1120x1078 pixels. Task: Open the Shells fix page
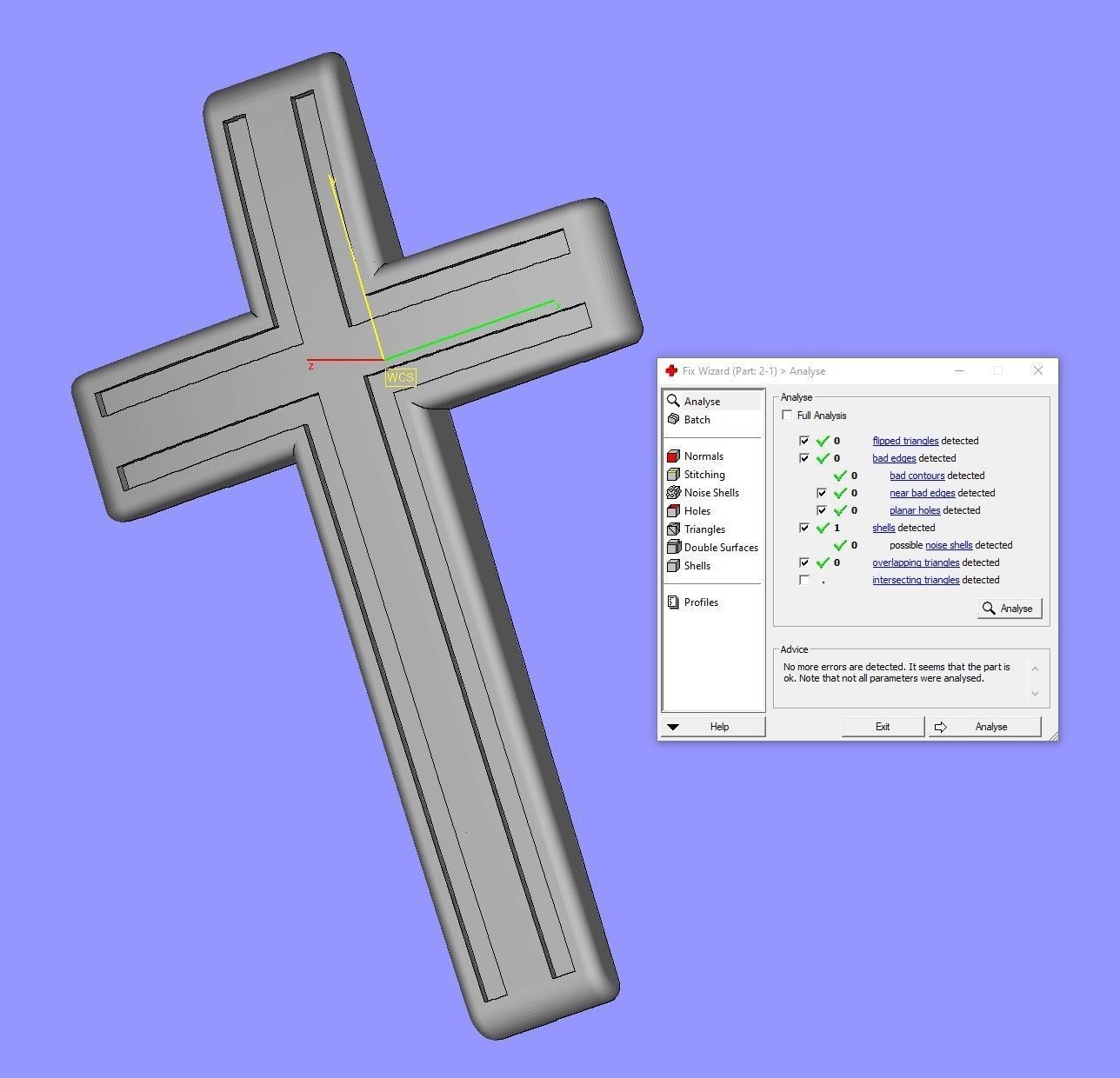click(x=697, y=565)
